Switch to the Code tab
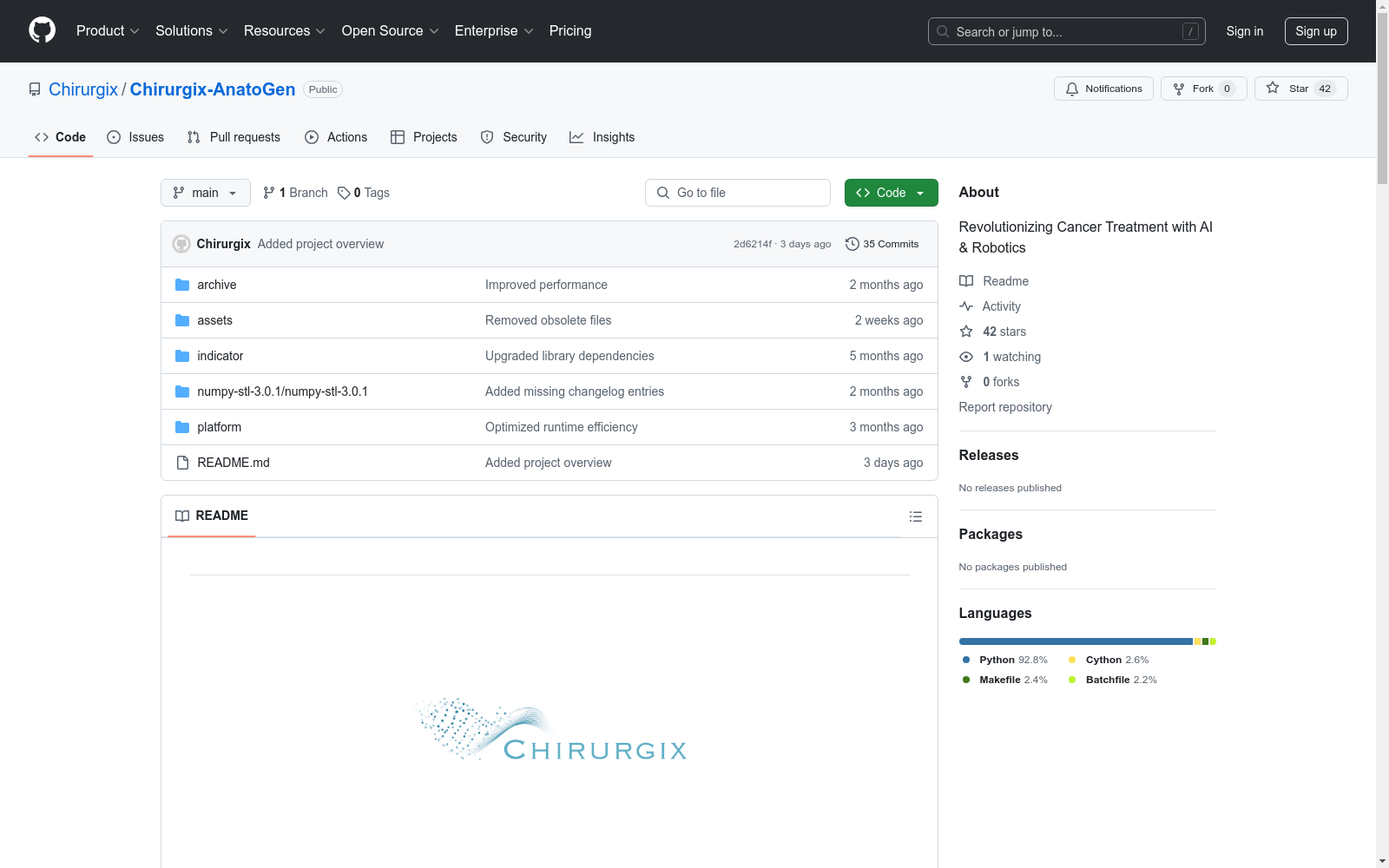Screen dimensions: 1389x868 (x=61, y=137)
